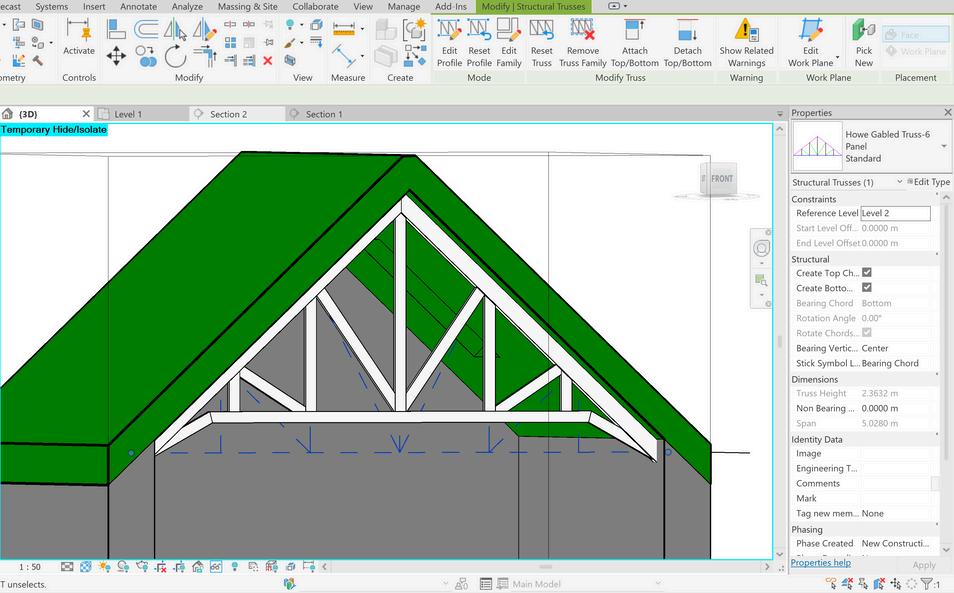This screenshot has width=954, height=593.
Task: Click the Reset Truss tool
Action: (x=541, y=43)
